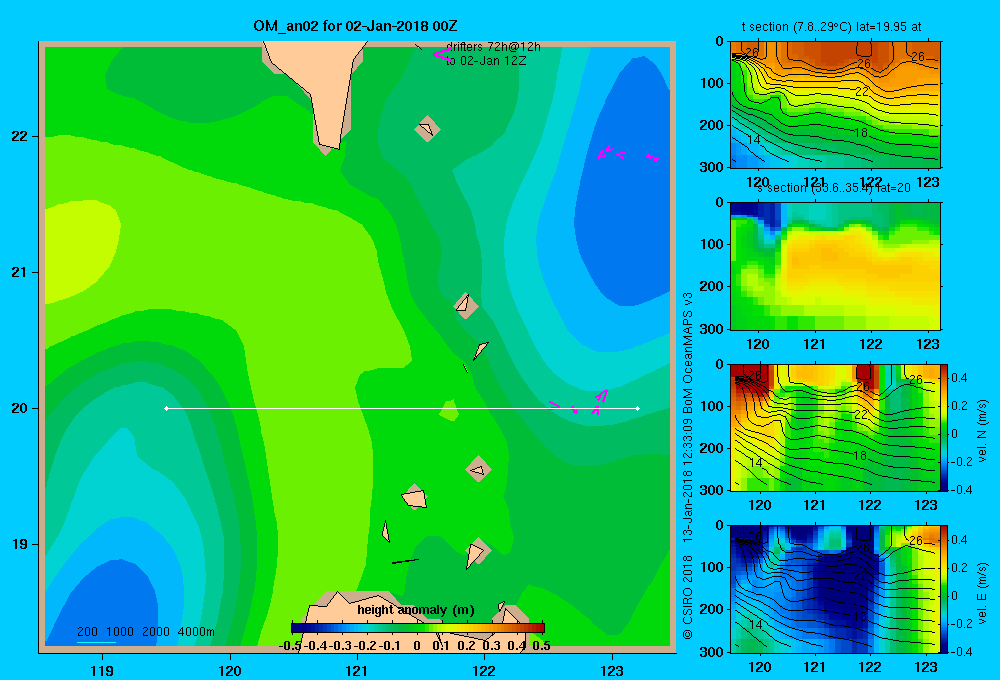Image resolution: width=1000 pixels, height=680 pixels.
Task: Click the vel. N velocity color bar
Action: coord(945,427)
